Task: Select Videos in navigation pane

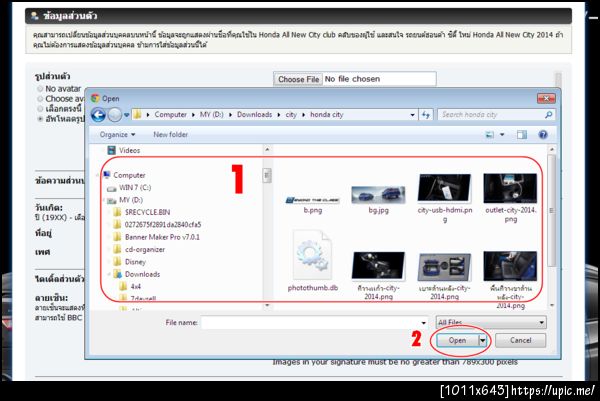Action: [x=124, y=150]
